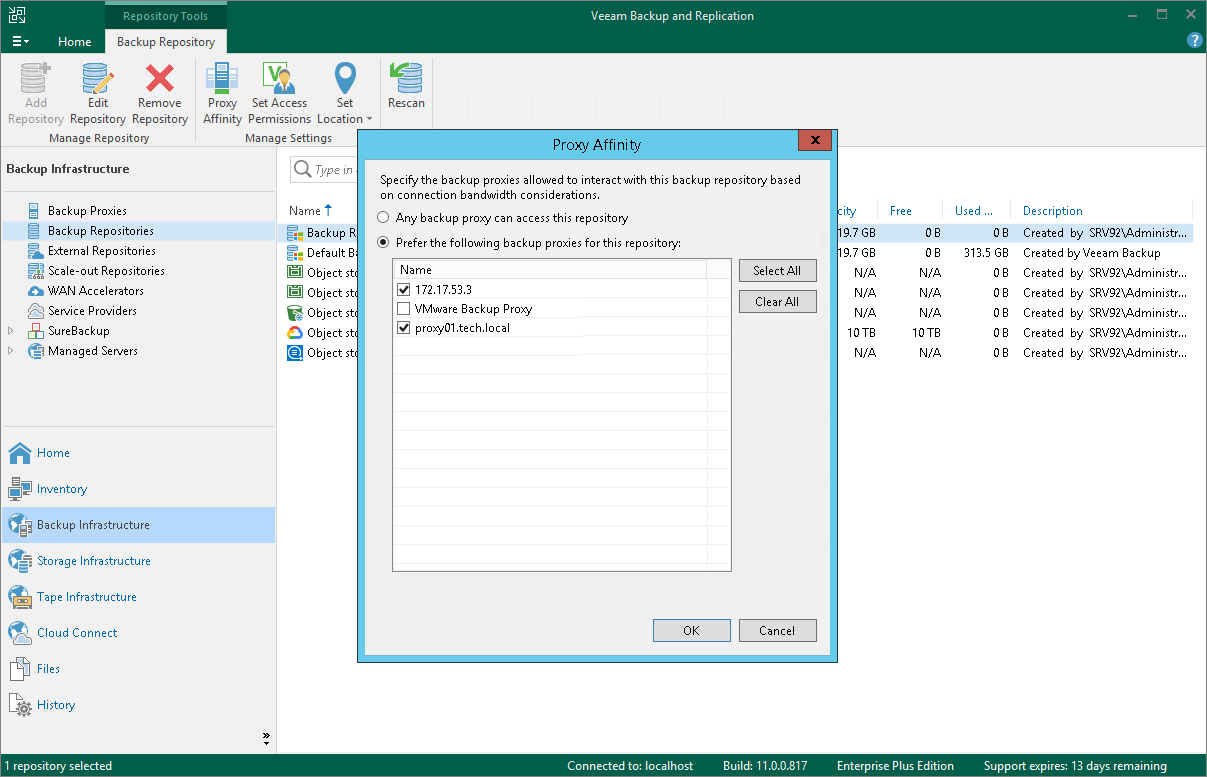Sort by the Description column header
The height and width of the screenshot is (777, 1207).
point(1053,211)
